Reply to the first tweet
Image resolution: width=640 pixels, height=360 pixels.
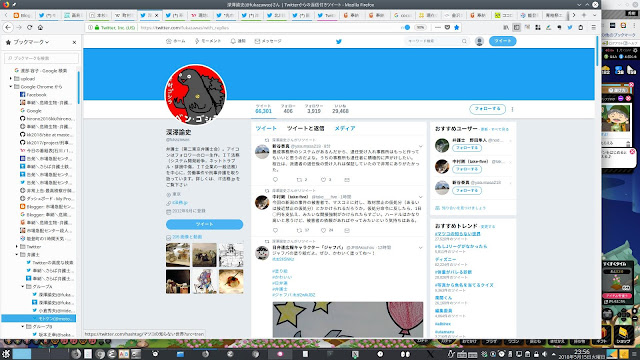[276, 180]
